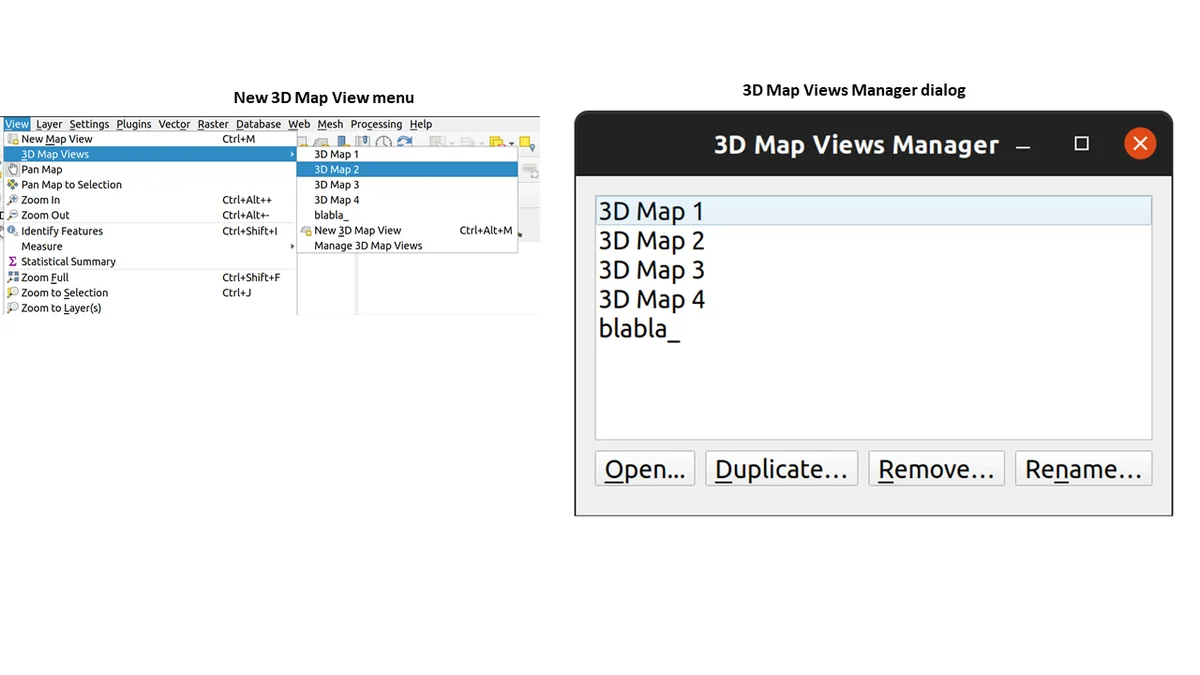
Task: Click the Pan Map to Selection icon
Action: (12, 185)
